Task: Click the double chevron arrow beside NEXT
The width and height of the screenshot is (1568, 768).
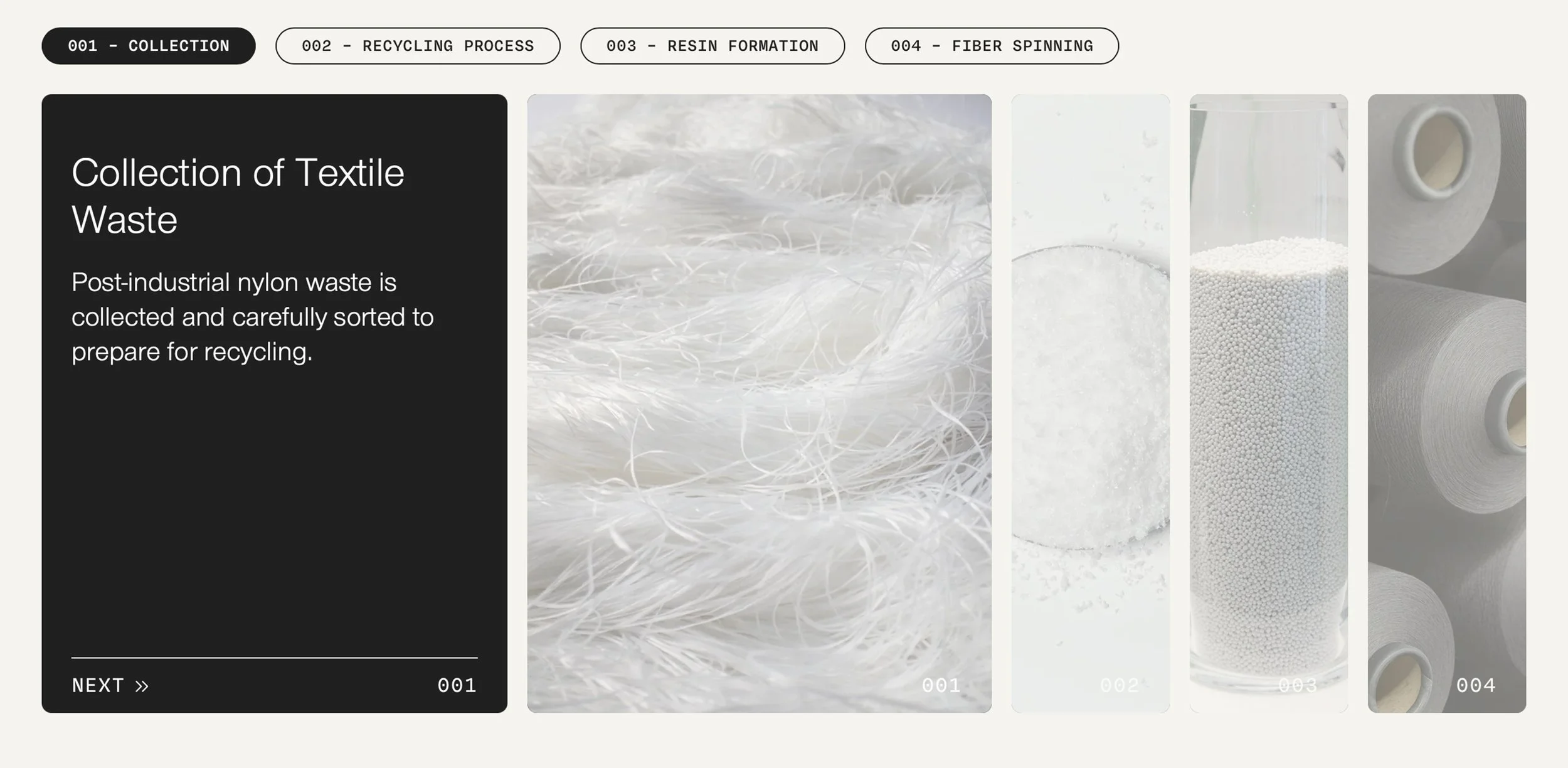Action: pyautogui.click(x=142, y=686)
